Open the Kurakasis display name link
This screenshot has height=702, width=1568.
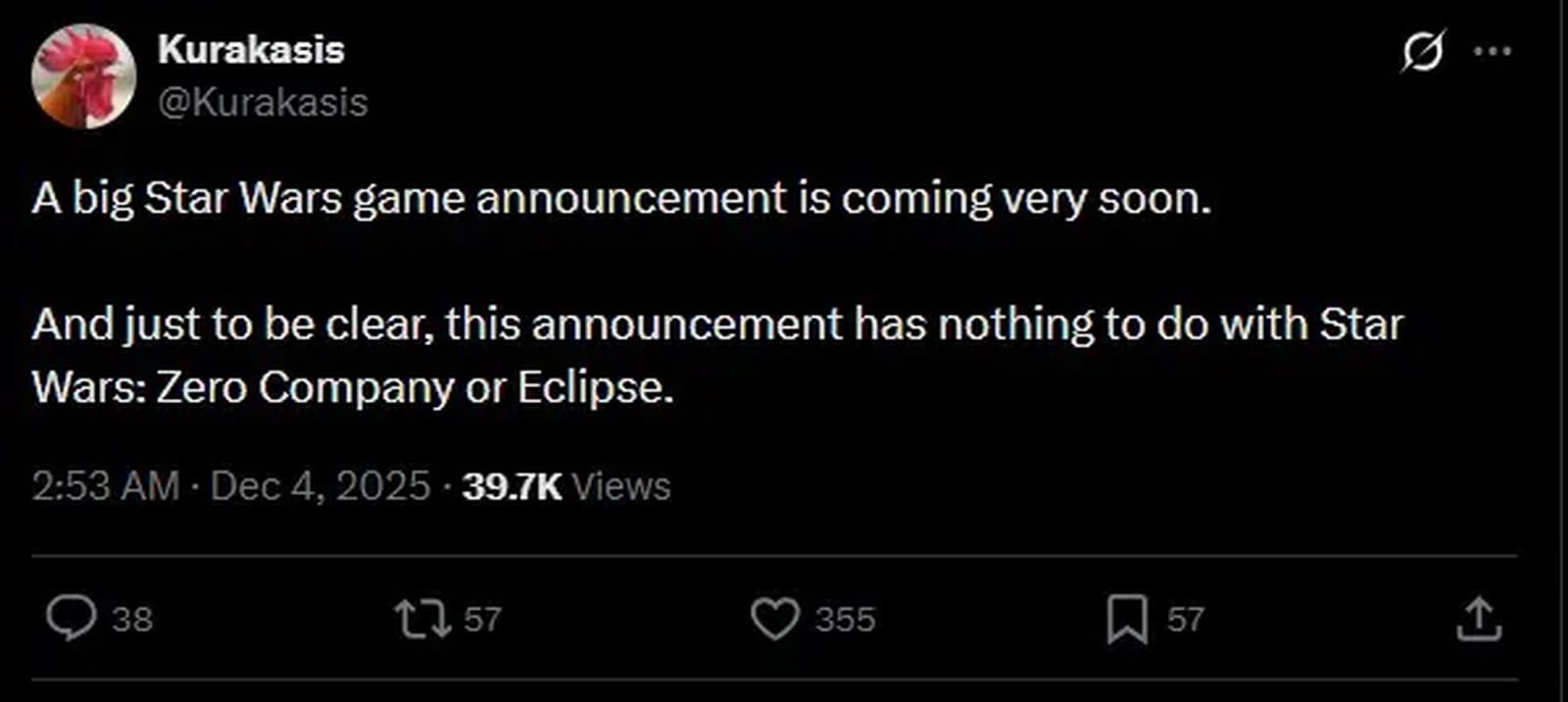(x=251, y=50)
